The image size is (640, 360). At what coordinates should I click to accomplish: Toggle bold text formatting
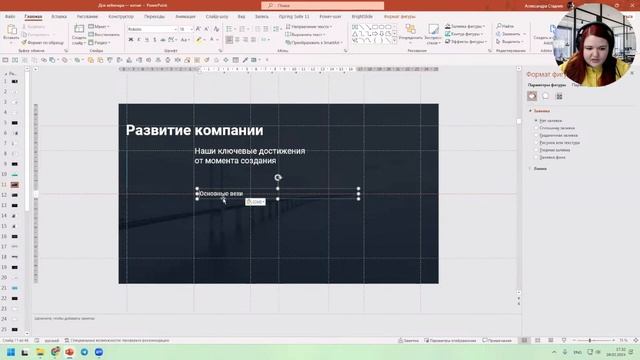pos(131,40)
